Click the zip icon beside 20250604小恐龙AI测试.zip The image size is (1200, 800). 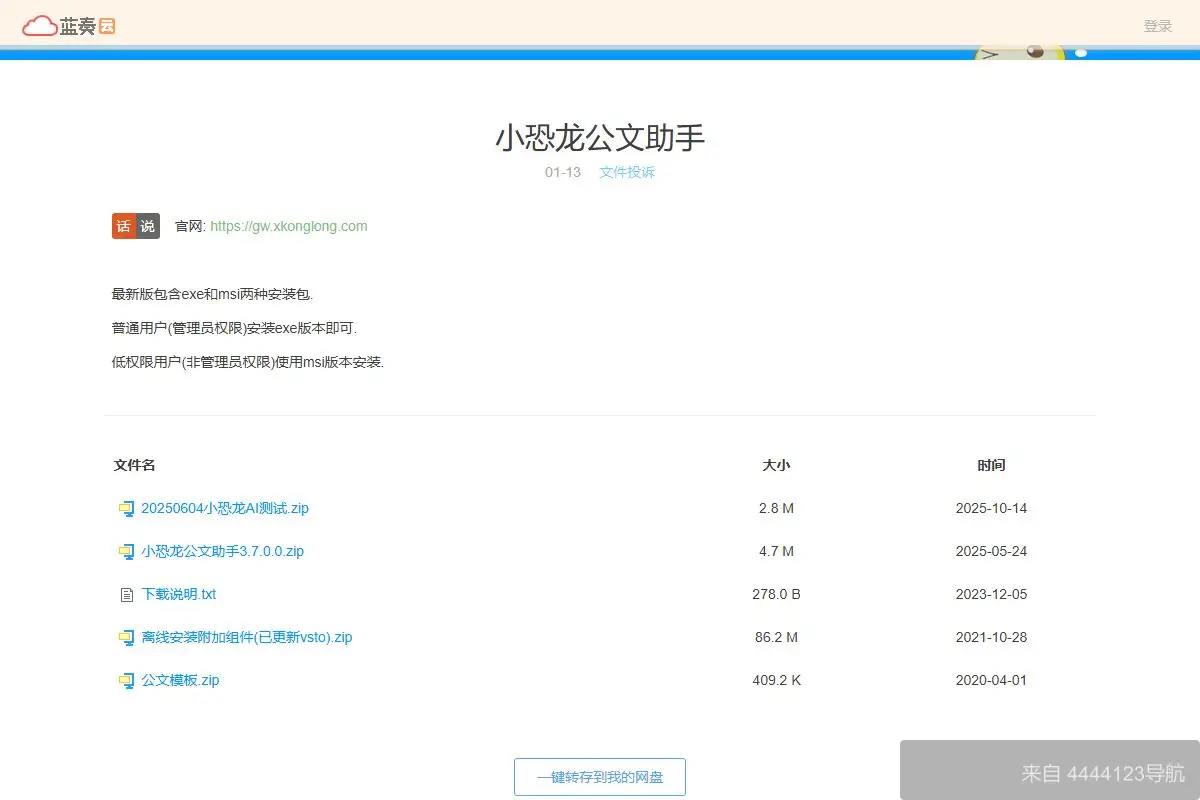coord(126,508)
